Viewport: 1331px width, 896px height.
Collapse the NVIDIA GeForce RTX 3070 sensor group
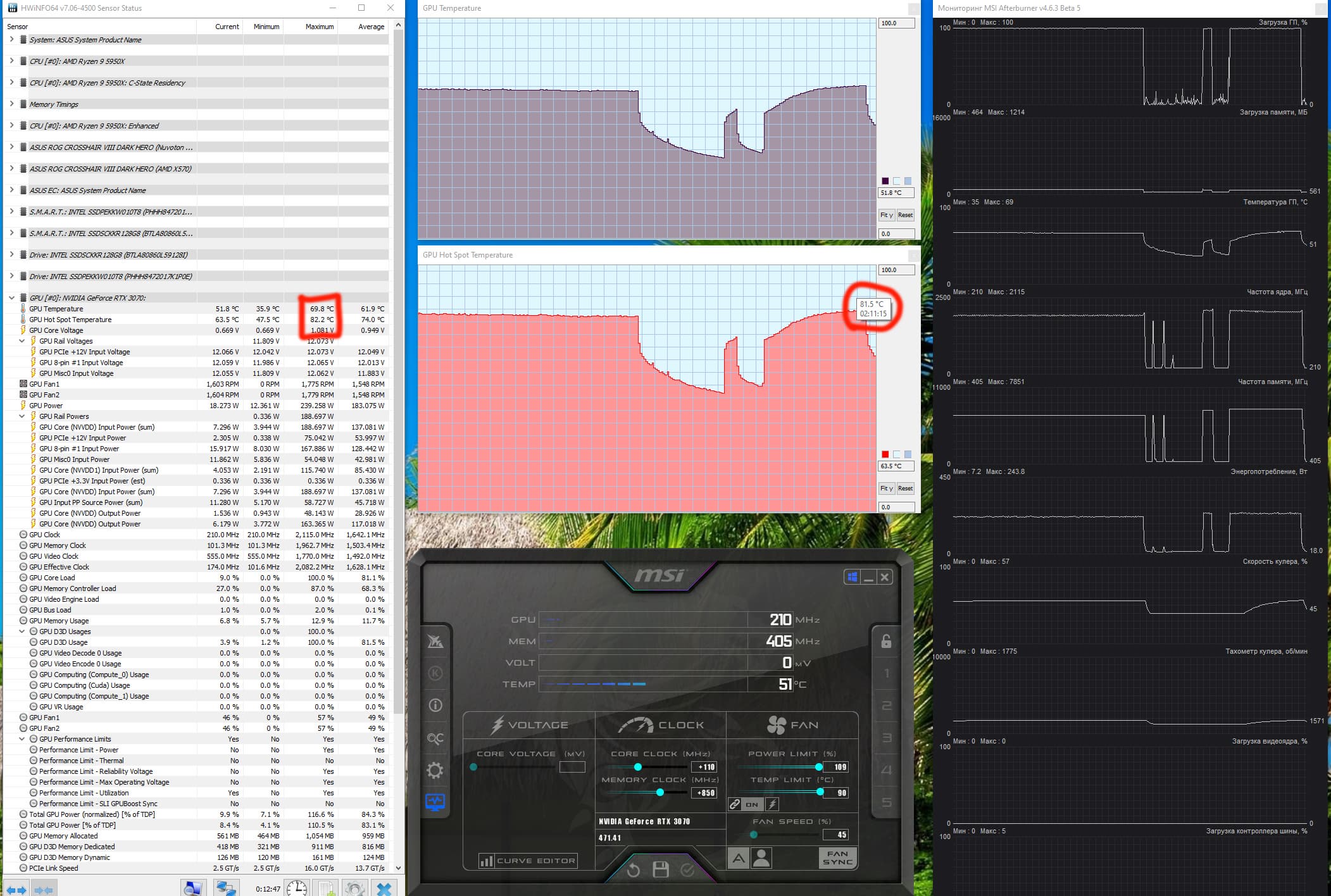[11, 297]
